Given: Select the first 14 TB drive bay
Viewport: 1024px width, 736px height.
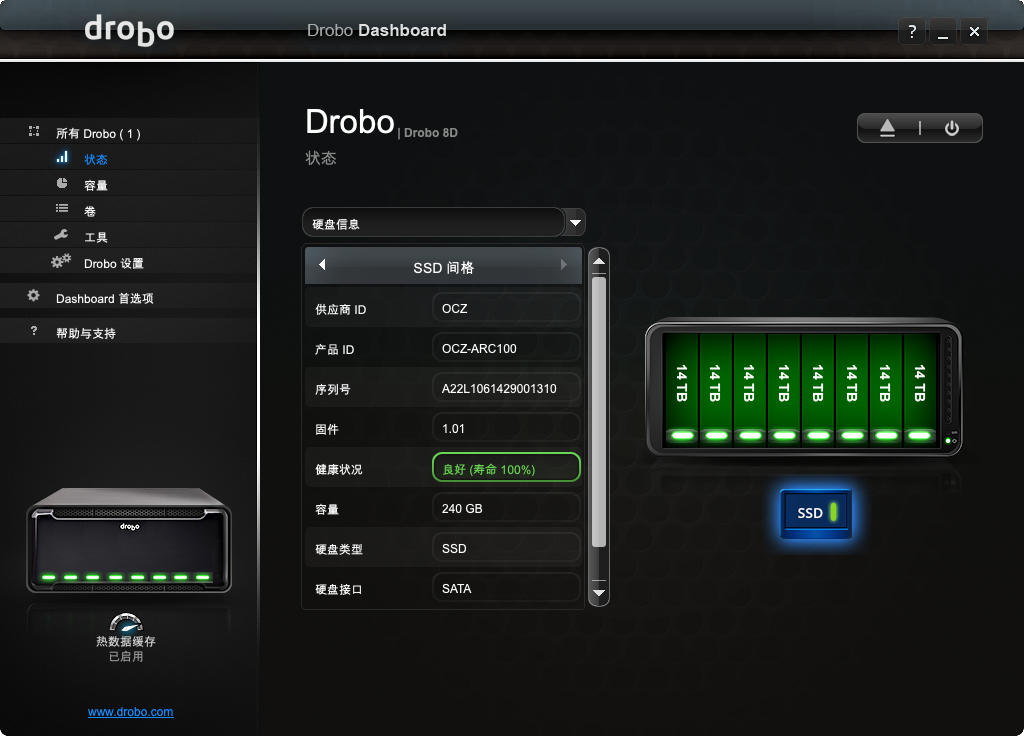Looking at the screenshot, I should click(682, 390).
